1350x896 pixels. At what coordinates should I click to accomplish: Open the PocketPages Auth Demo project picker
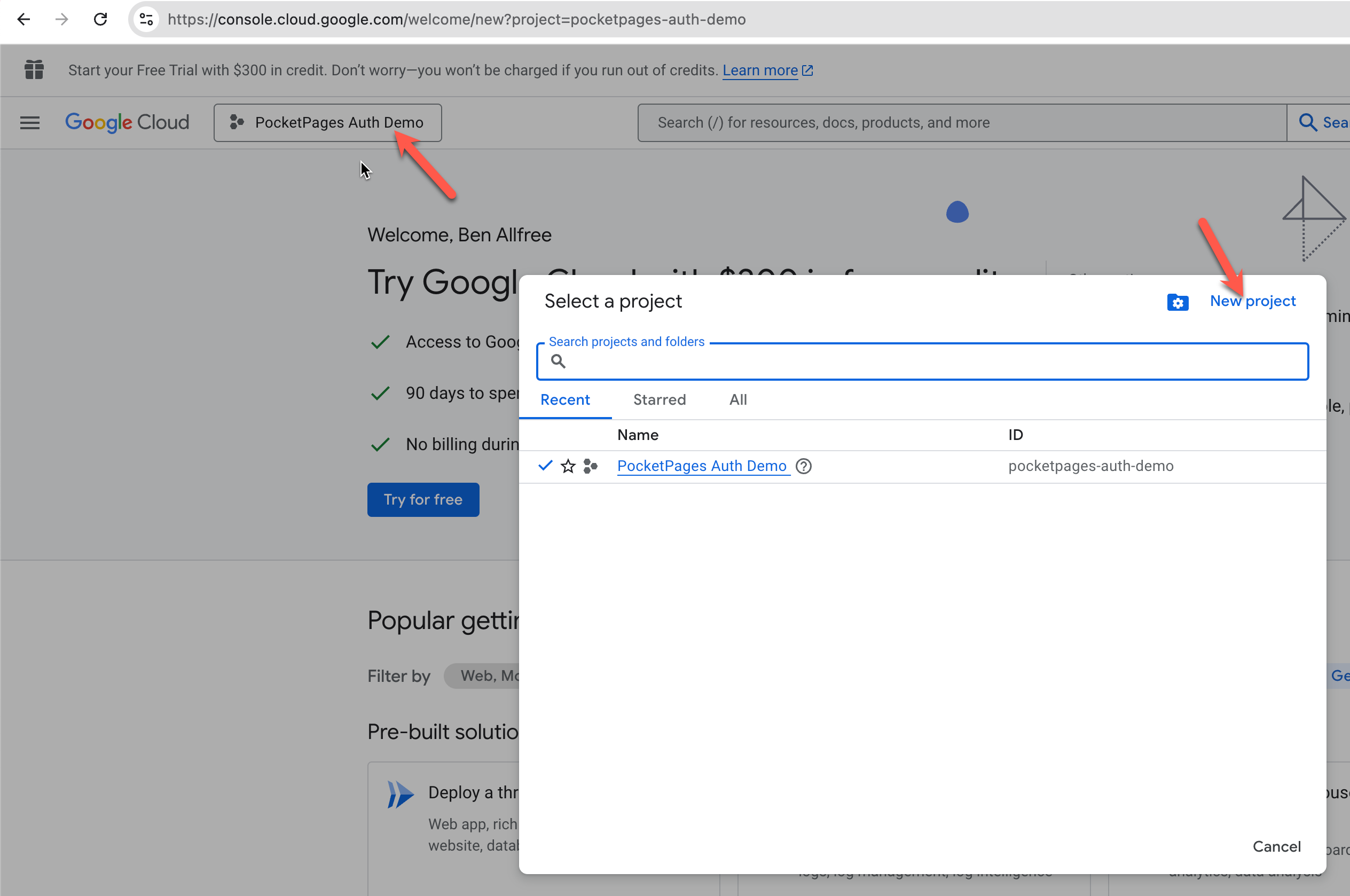pos(327,122)
